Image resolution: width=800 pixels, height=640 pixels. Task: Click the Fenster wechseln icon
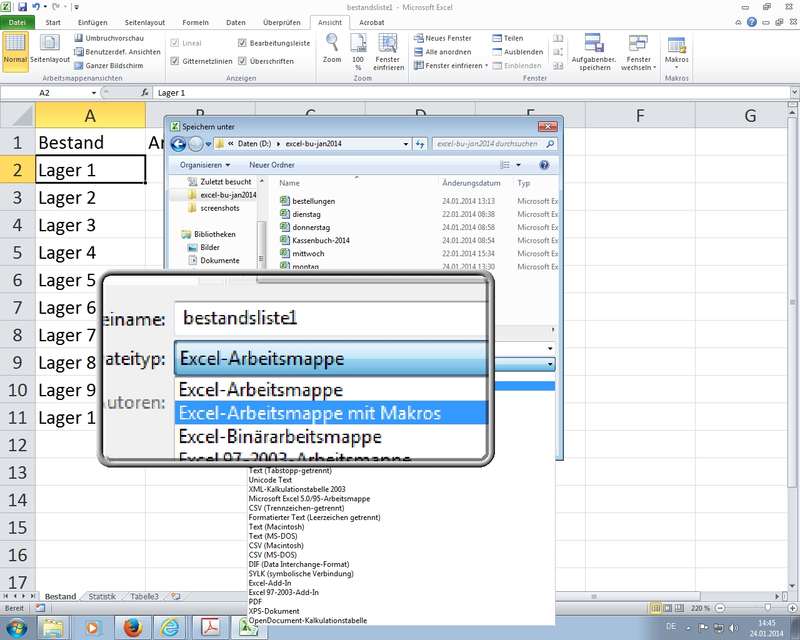click(638, 44)
